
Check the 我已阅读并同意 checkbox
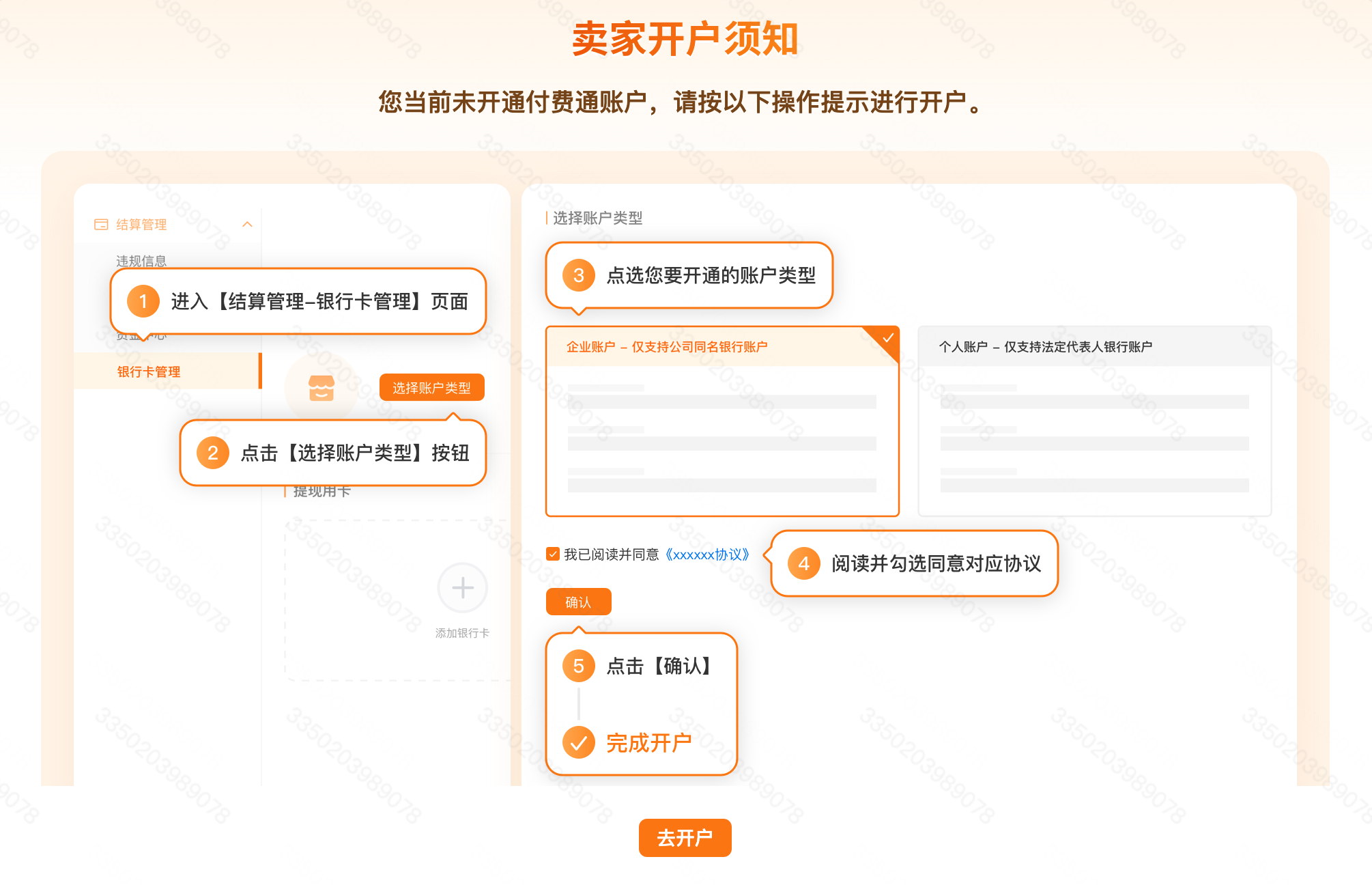point(552,554)
